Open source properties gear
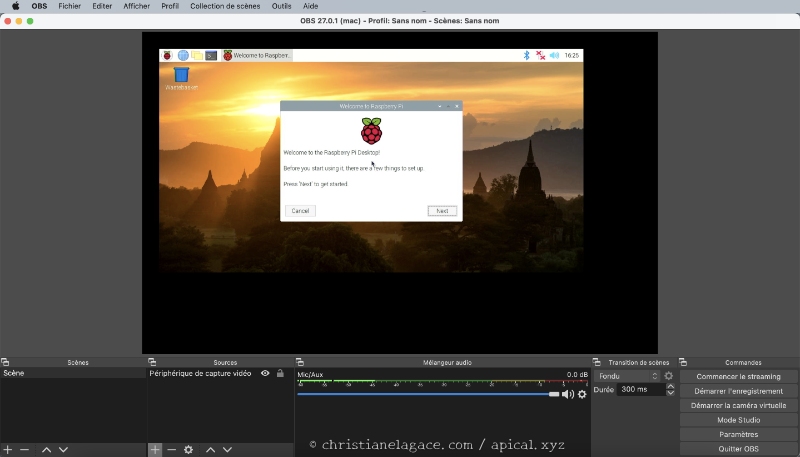This screenshot has width=800, height=457. point(188,449)
